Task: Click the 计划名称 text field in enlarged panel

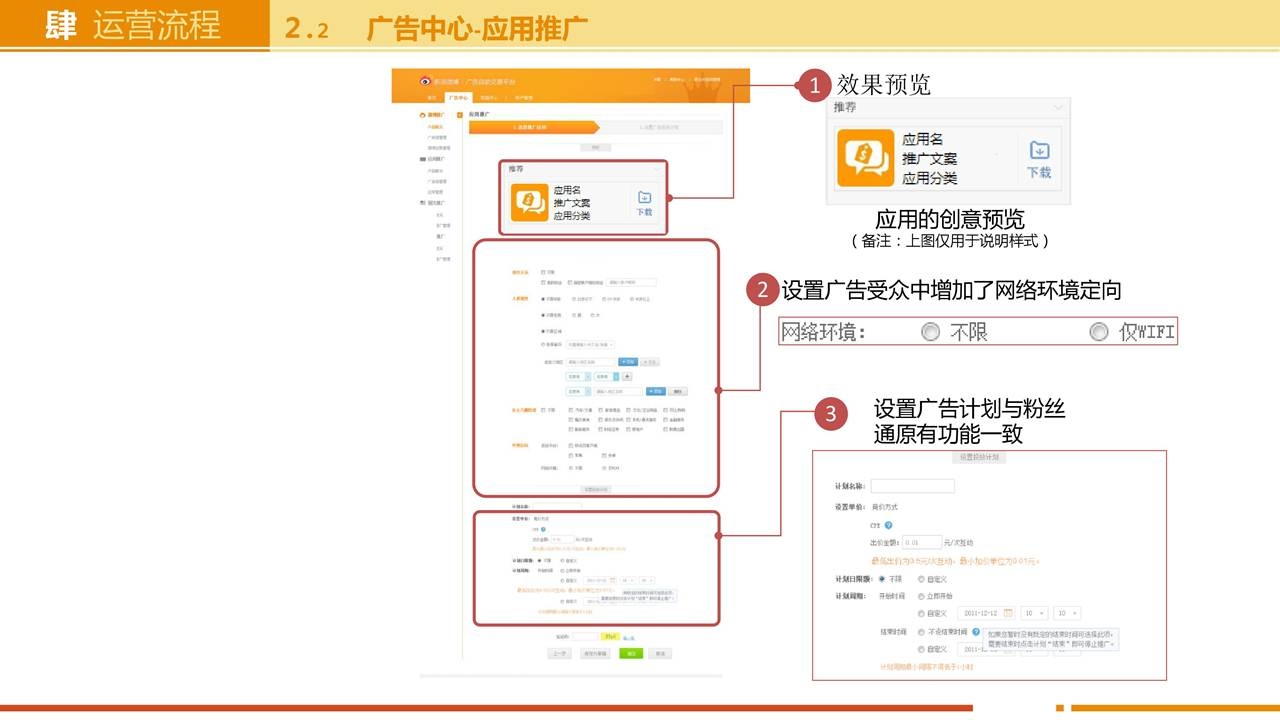Action: click(912, 486)
